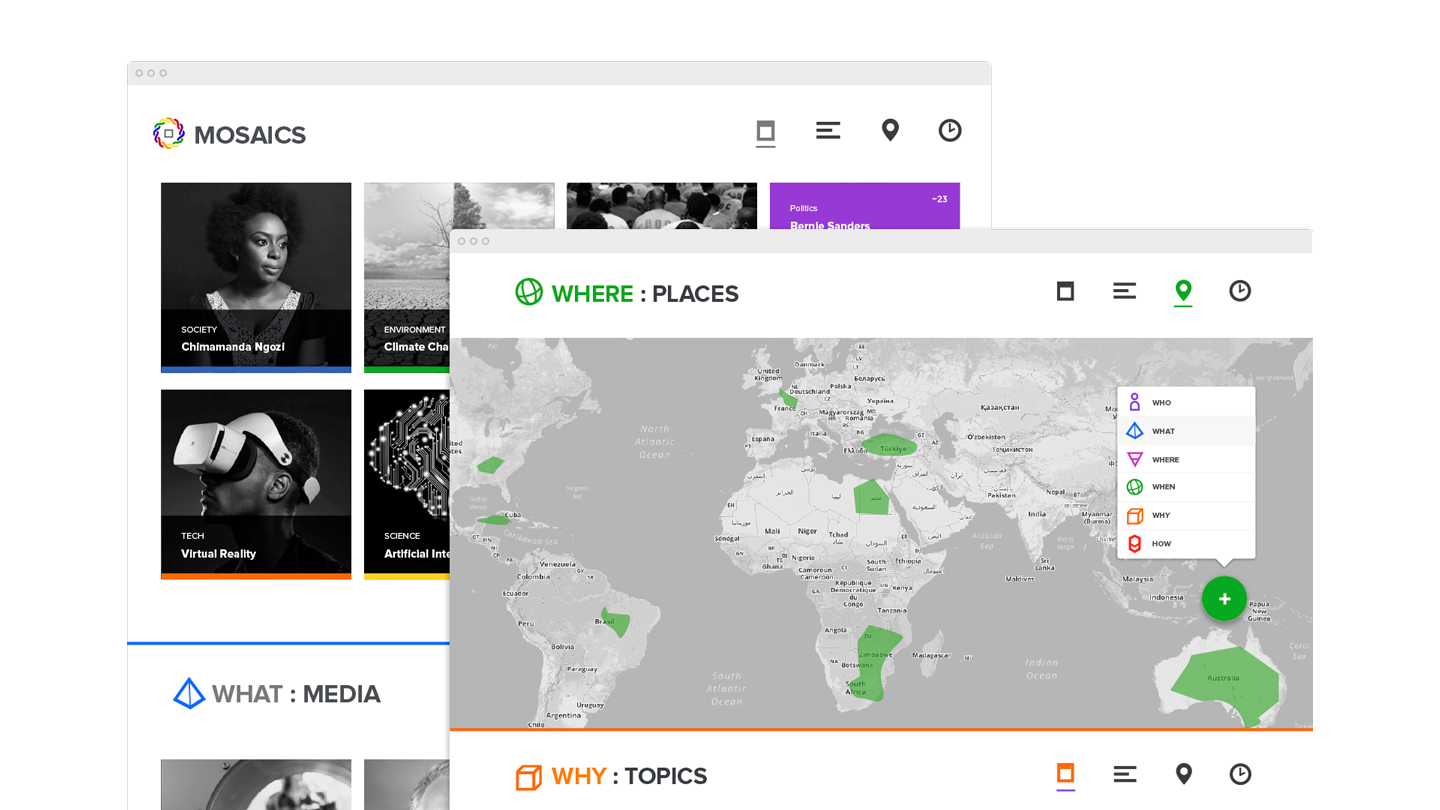This screenshot has width=1440, height=810.
Task: Open the Chimamanda Ngozi society card
Action: pos(256,277)
